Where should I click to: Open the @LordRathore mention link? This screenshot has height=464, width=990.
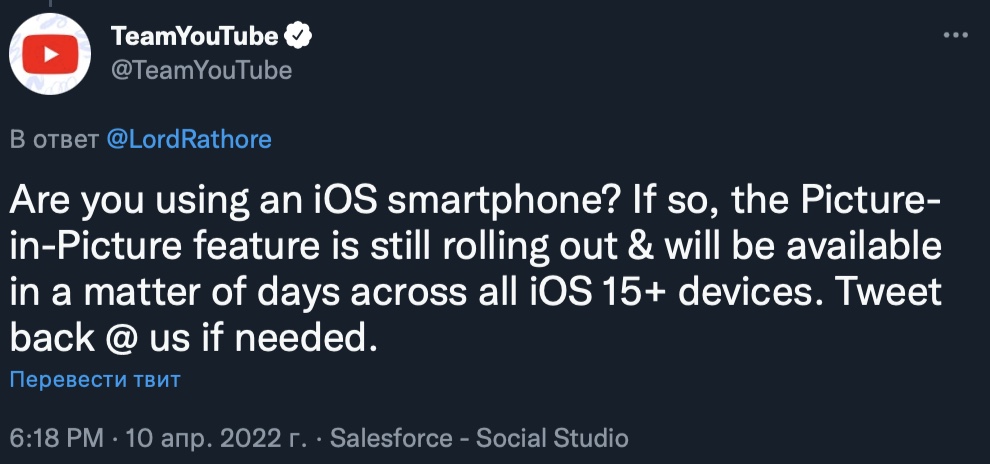point(188,139)
